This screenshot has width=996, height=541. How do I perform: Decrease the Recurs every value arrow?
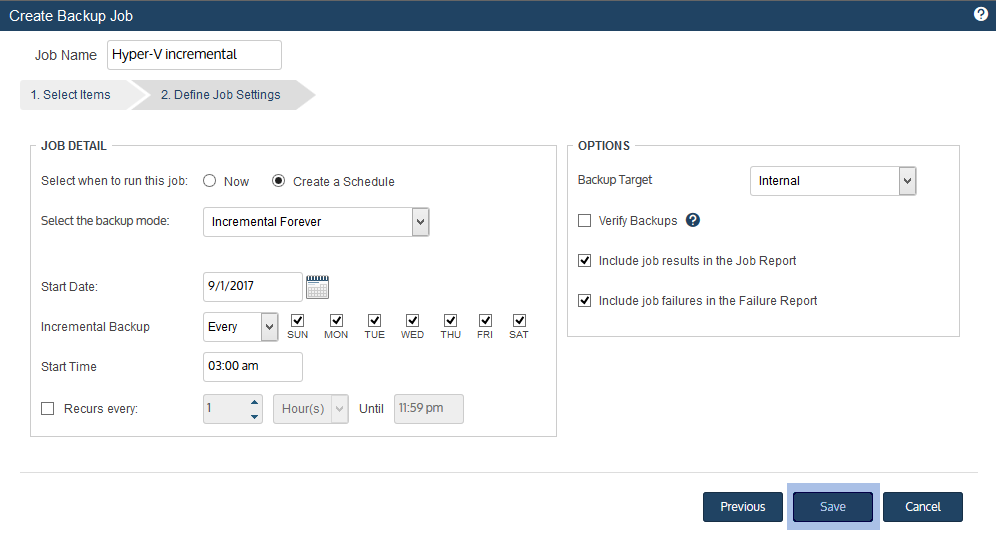pos(254,417)
